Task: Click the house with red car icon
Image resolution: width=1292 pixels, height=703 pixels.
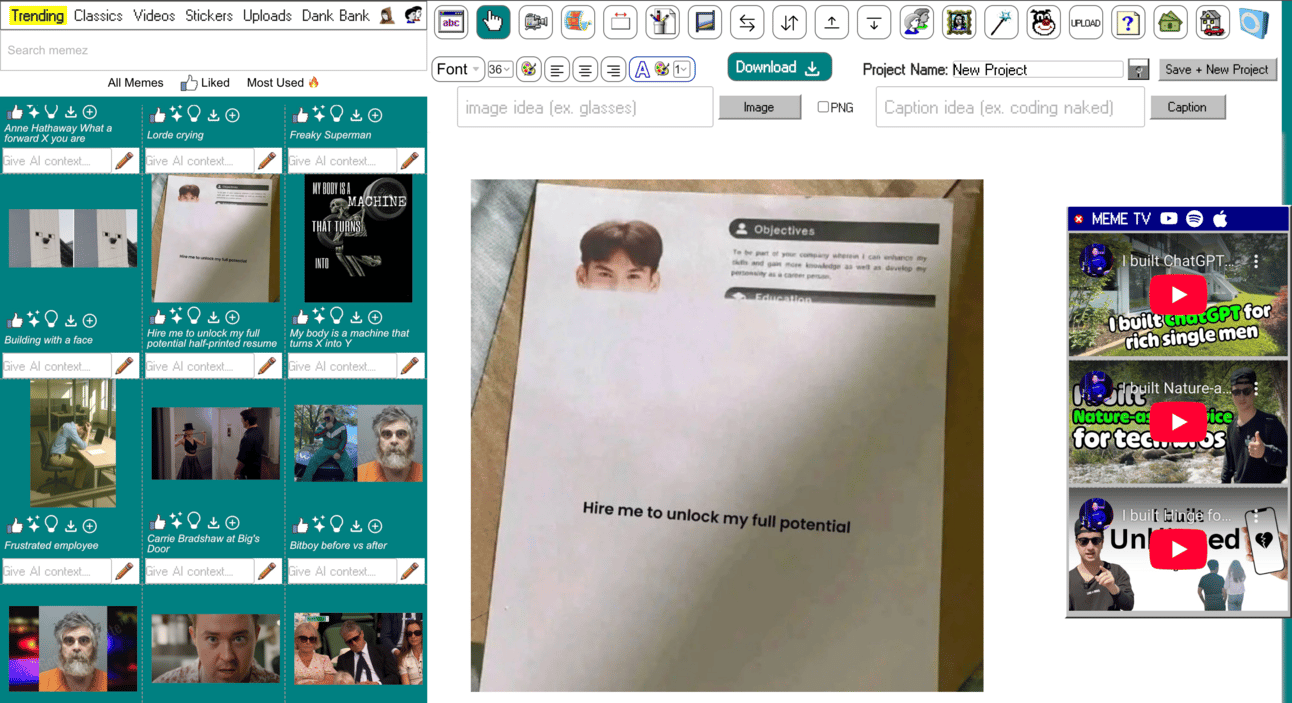Action: pyautogui.click(x=1212, y=22)
